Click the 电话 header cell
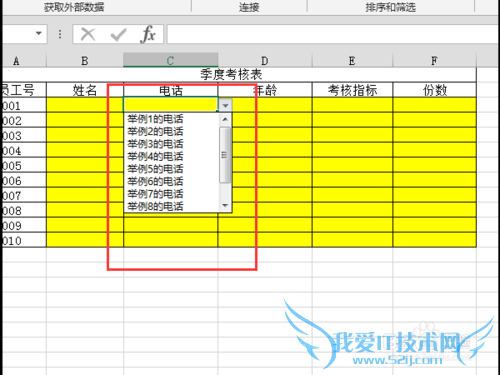Image resolution: width=500 pixels, height=375 pixels. tap(171, 90)
